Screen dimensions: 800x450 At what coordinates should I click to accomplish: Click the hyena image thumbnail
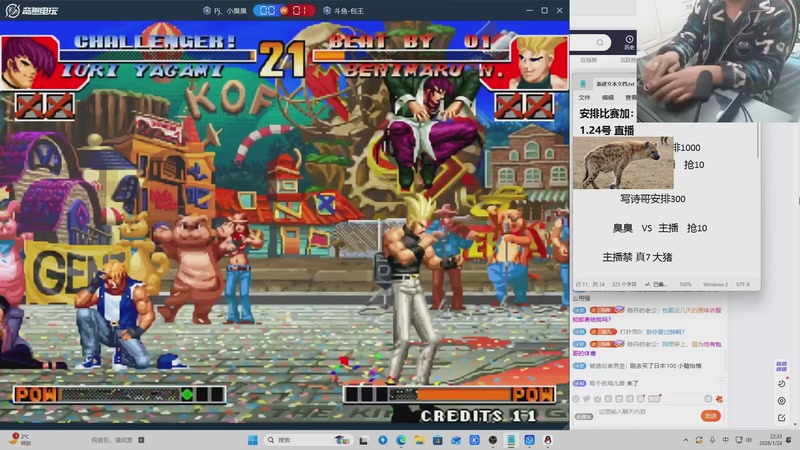623,162
